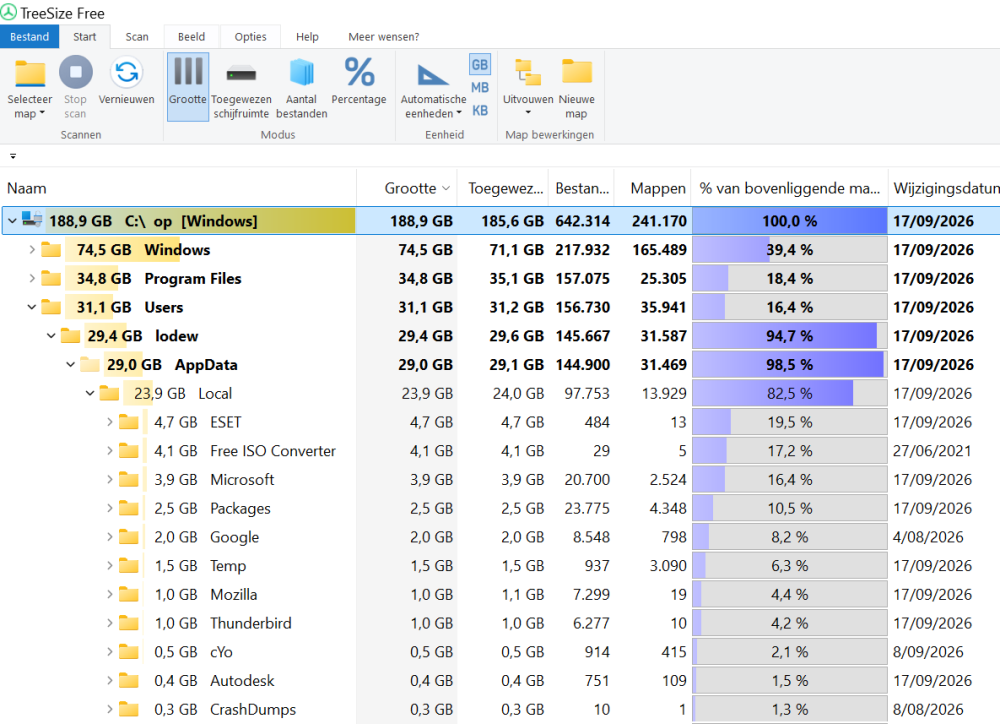Switch to Aantal bestanden mode

click(302, 86)
